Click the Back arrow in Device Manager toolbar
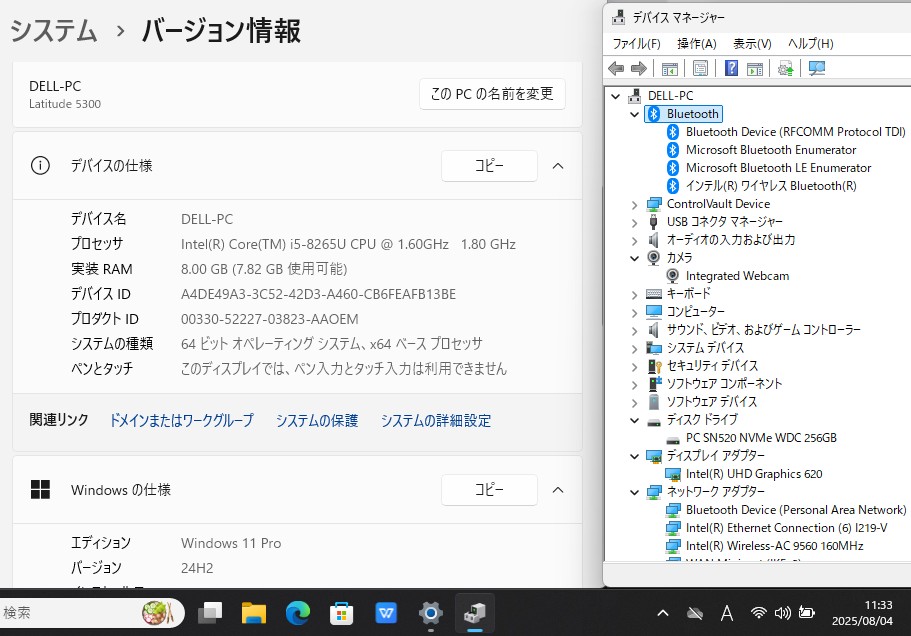 pos(616,69)
